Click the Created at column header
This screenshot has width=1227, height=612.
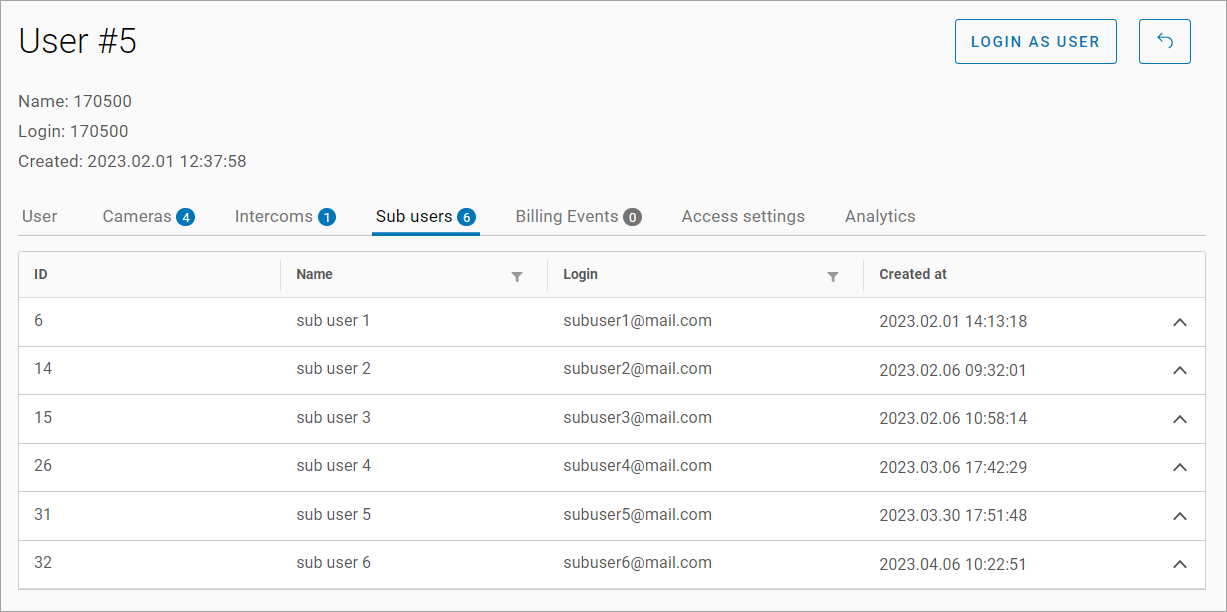click(x=912, y=274)
